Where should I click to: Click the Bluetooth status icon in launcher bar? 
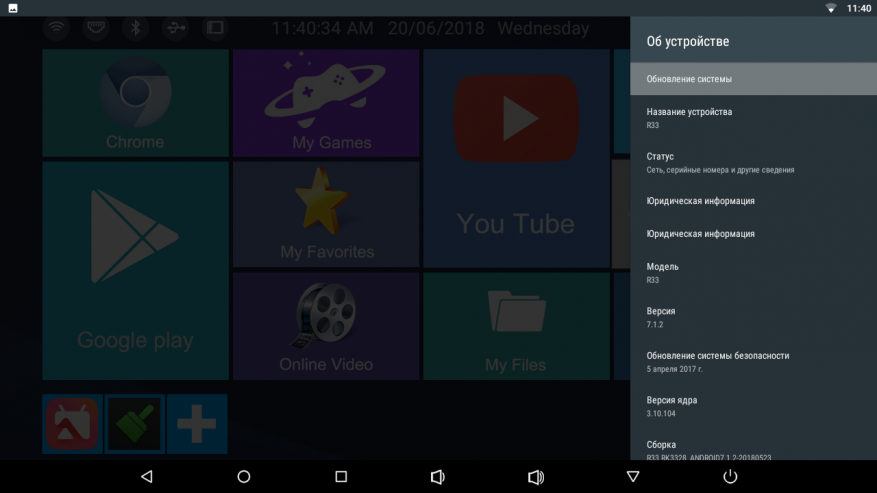[136, 28]
